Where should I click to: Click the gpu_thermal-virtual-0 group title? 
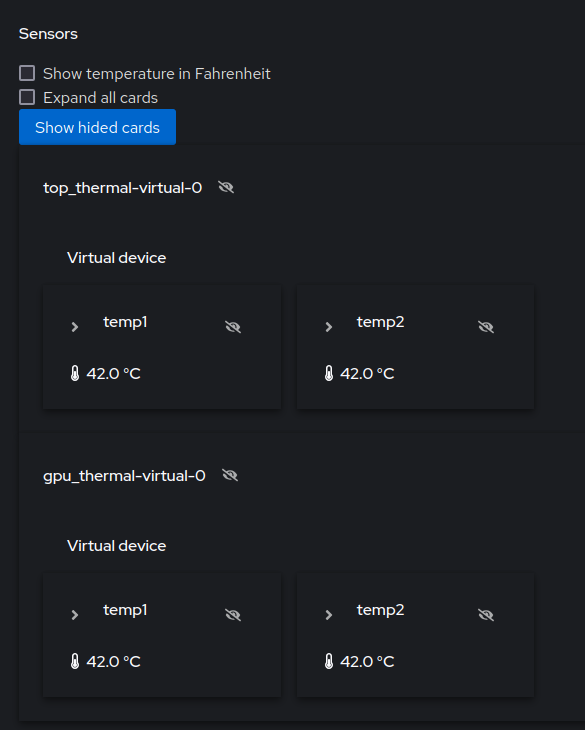point(124,476)
